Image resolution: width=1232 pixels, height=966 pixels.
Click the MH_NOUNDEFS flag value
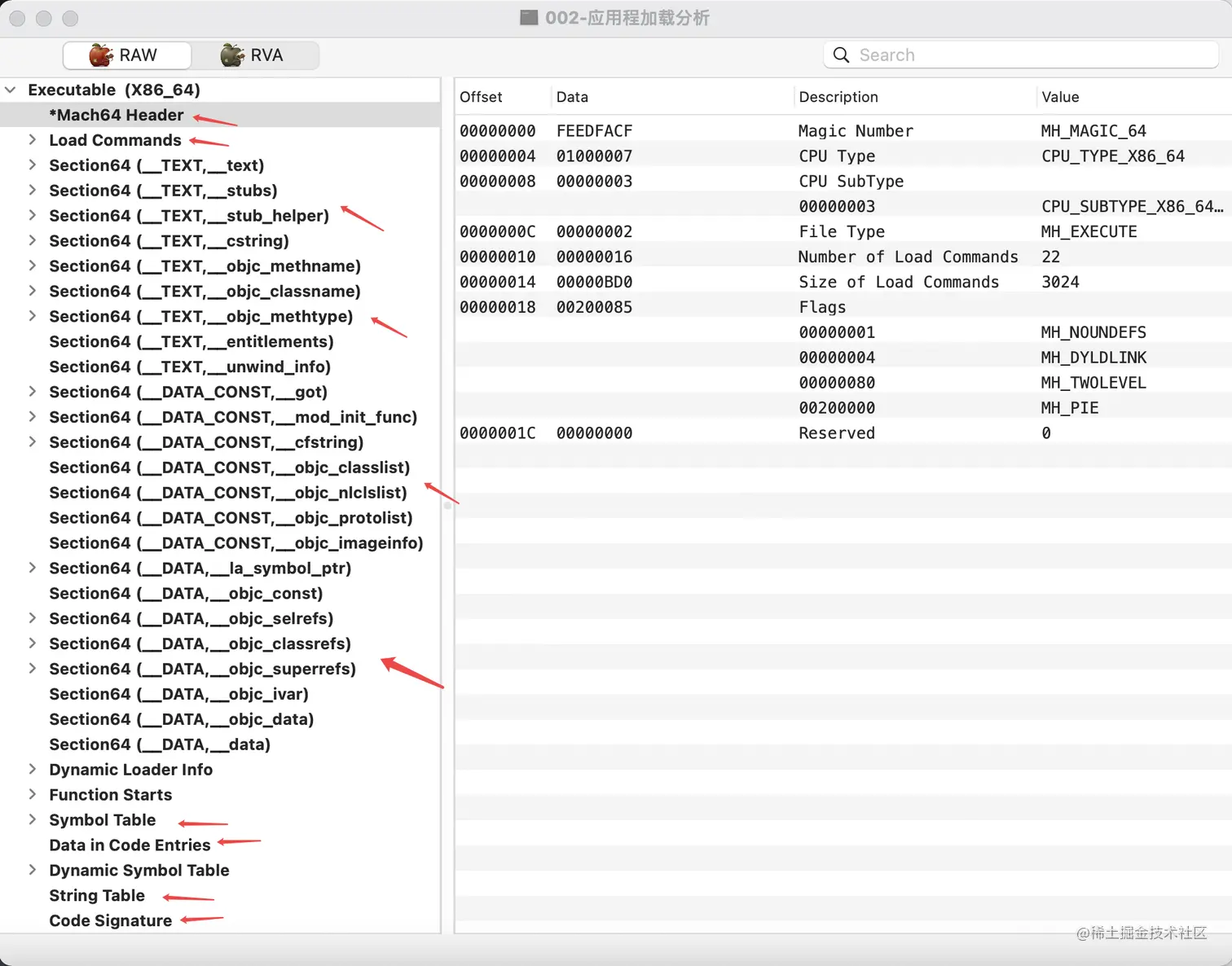(1093, 333)
